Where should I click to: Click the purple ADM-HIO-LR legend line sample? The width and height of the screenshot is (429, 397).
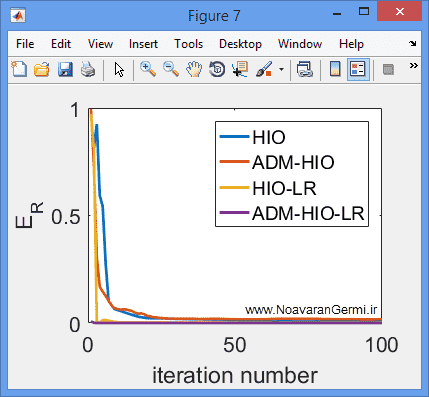coord(235,213)
